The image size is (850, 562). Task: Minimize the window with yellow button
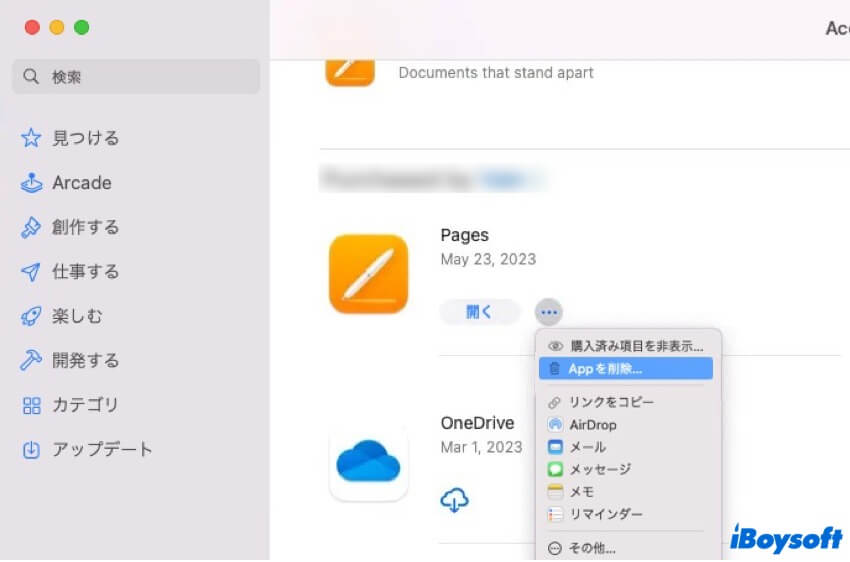click(x=57, y=27)
